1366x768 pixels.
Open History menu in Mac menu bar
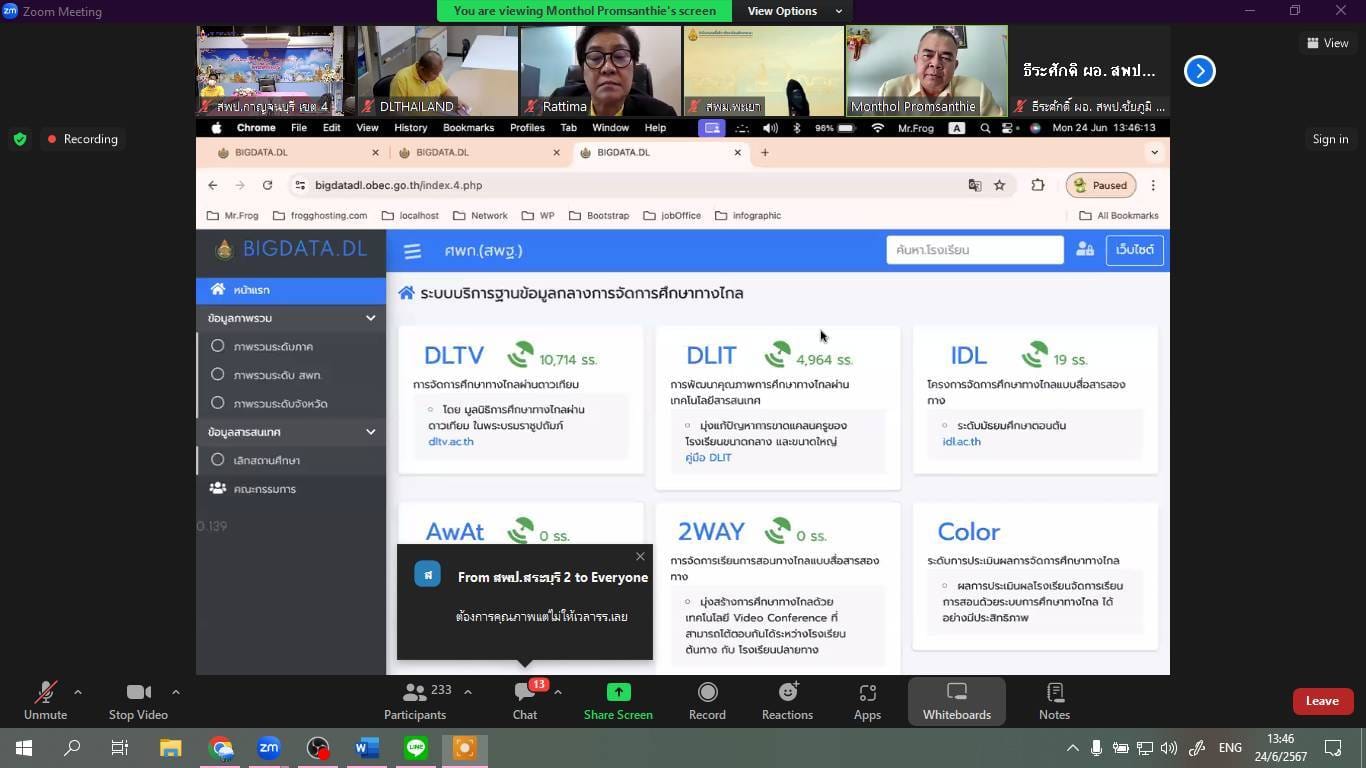(410, 128)
